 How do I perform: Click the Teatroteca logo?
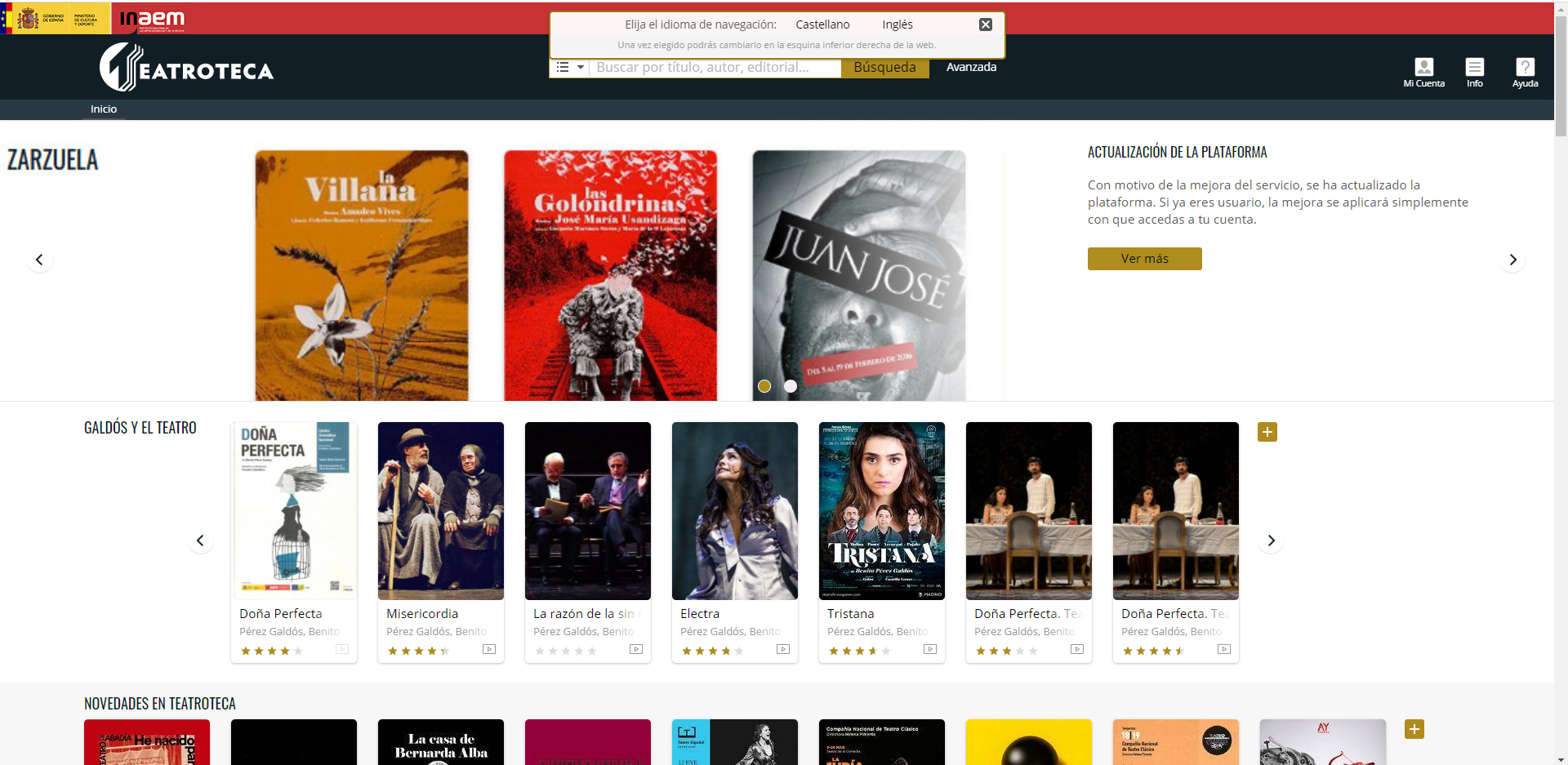[186, 68]
